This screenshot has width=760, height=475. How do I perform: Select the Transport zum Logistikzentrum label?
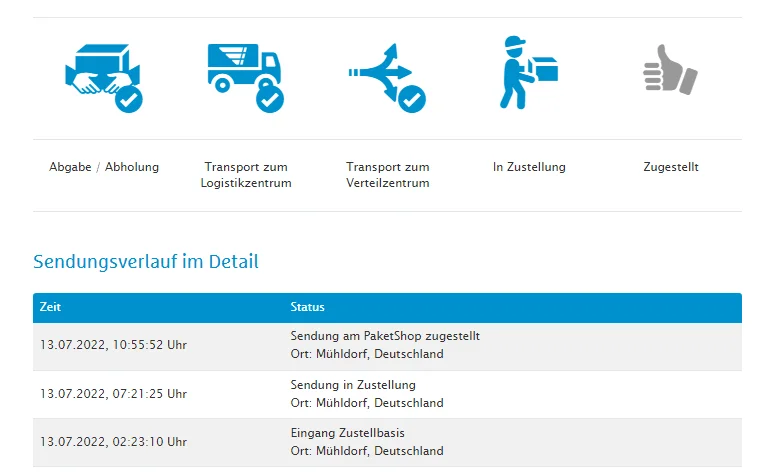[x=246, y=175]
